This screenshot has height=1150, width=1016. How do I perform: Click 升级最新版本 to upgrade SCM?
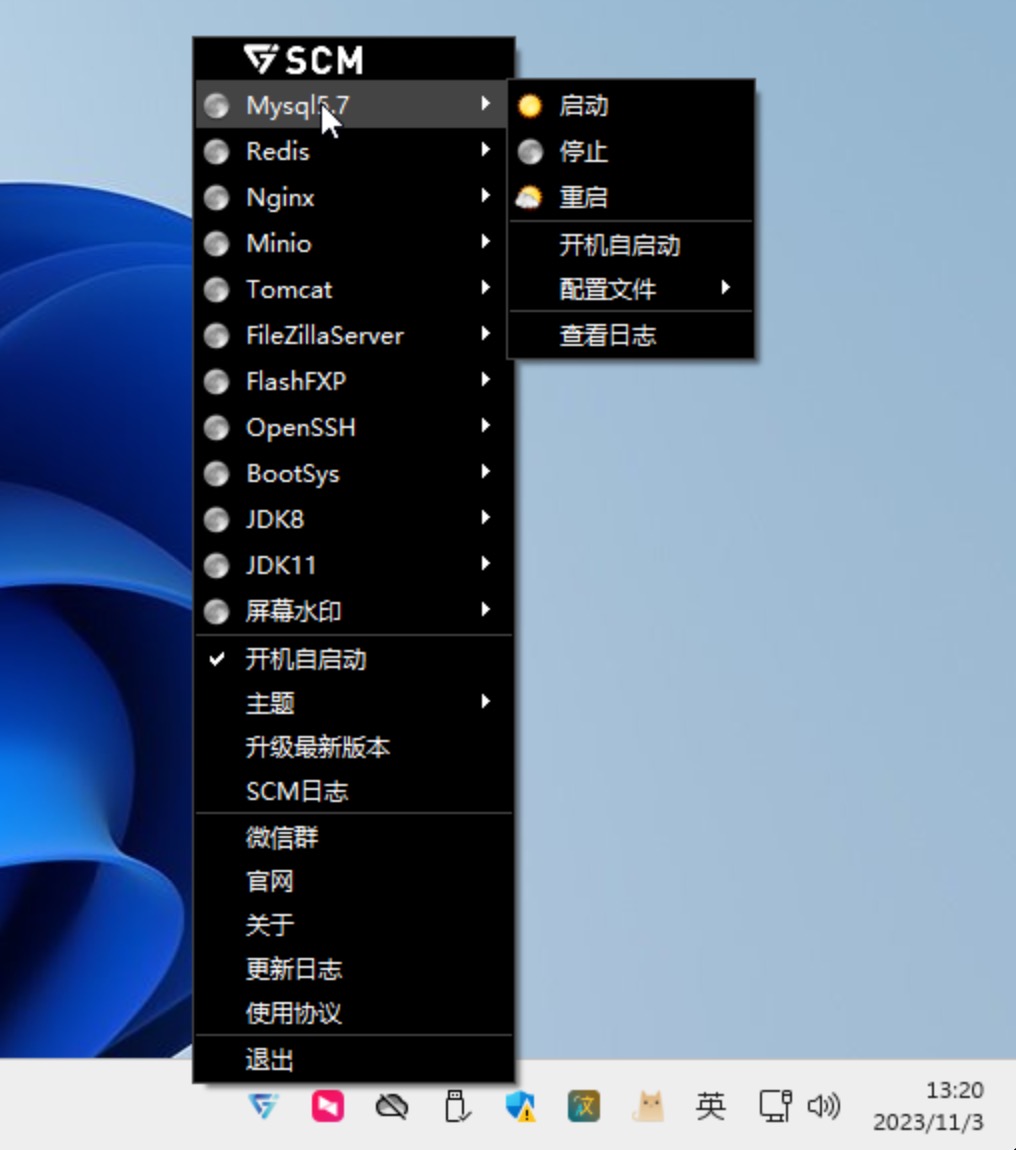pyautogui.click(x=354, y=747)
